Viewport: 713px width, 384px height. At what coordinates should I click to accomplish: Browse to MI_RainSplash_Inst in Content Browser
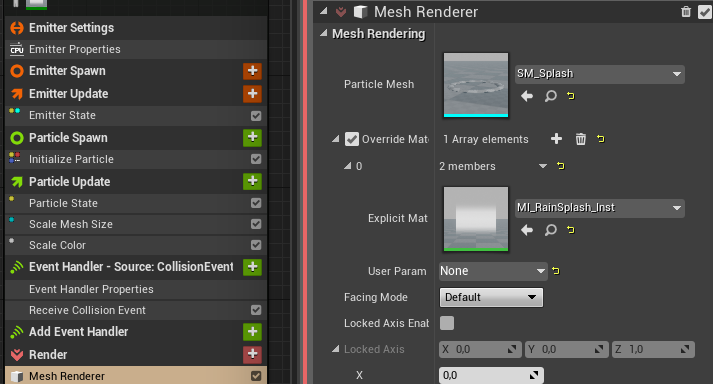click(x=551, y=230)
